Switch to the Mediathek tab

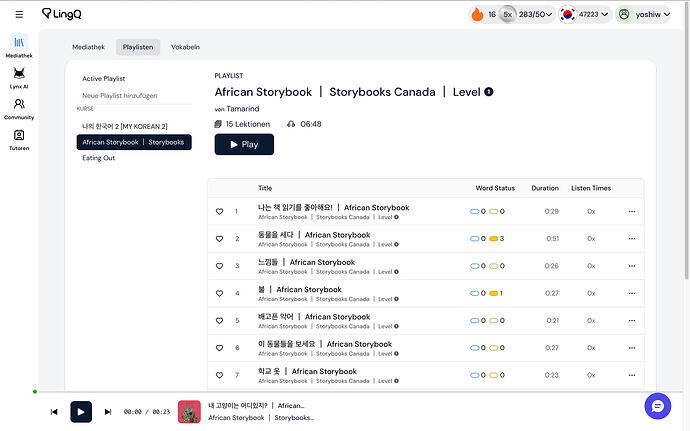coord(88,47)
